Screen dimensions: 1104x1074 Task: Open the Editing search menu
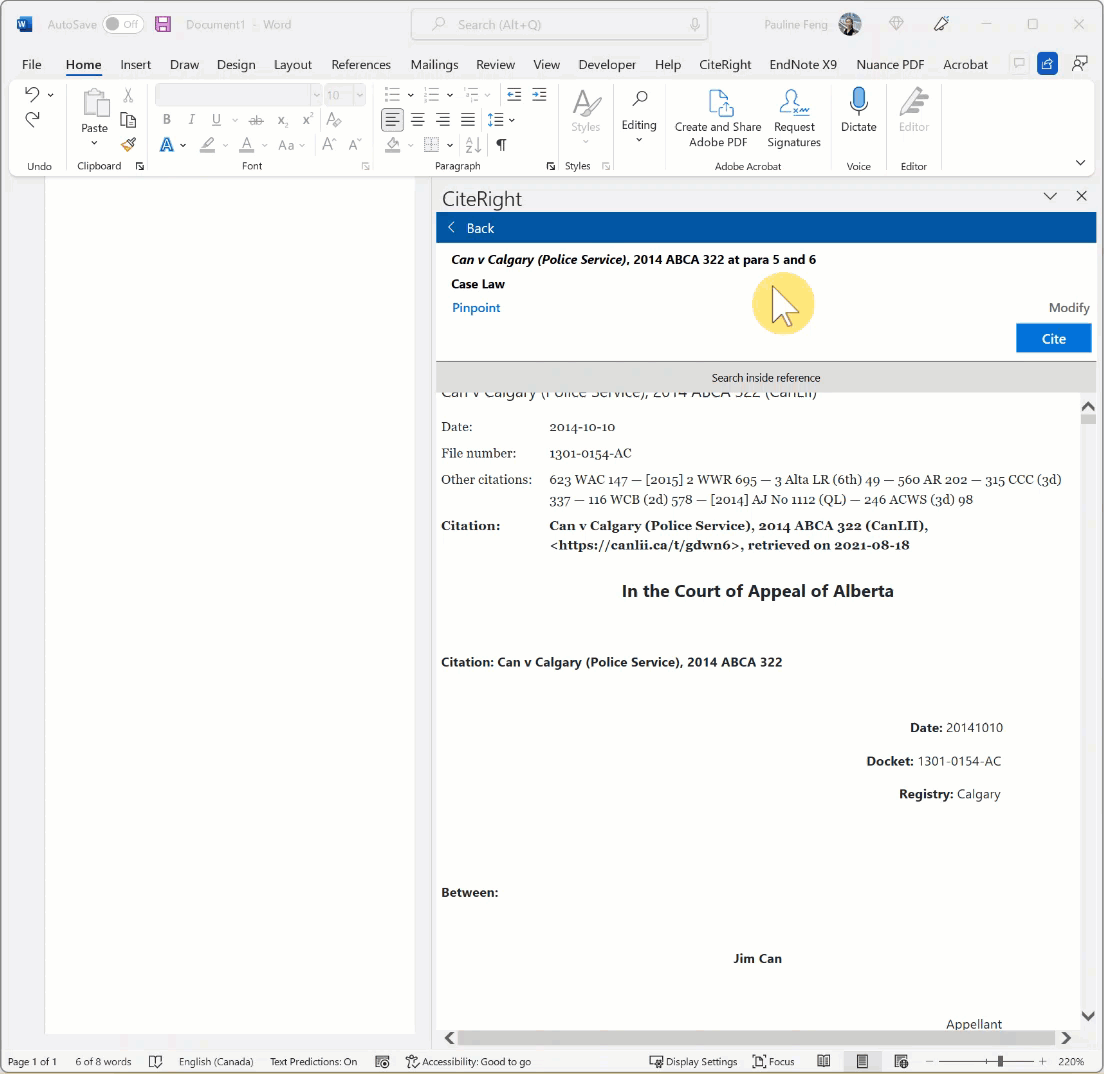pos(639,116)
